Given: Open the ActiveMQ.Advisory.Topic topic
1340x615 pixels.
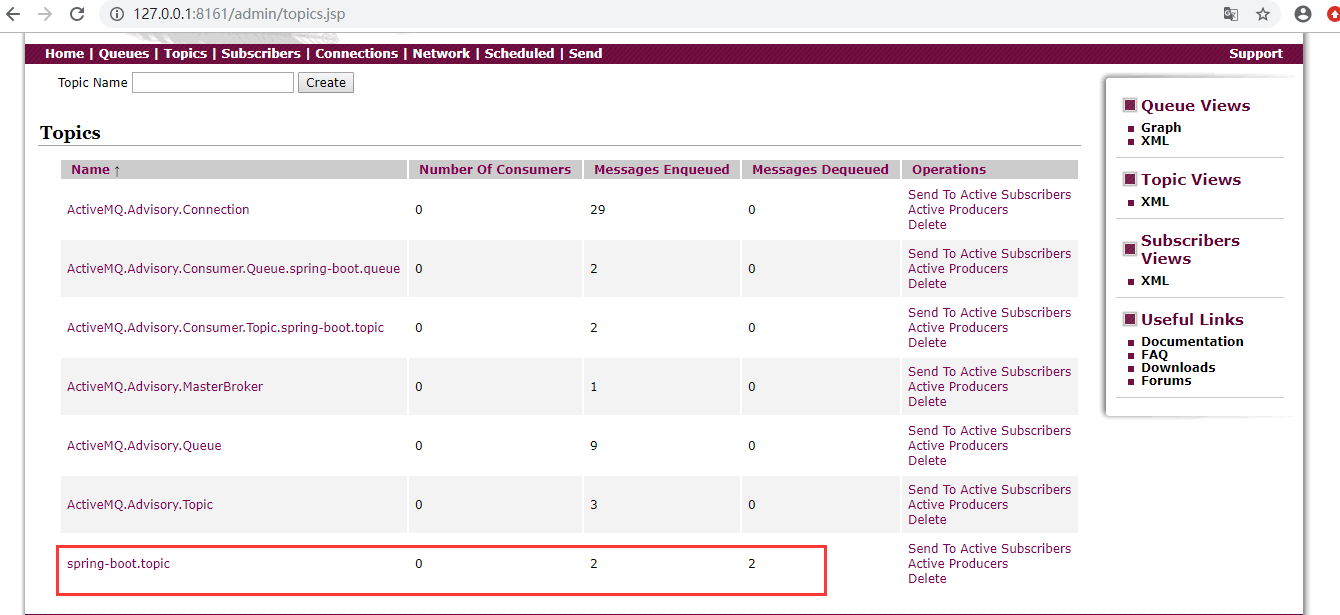Looking at the screenshot, I should pyautogui.click(x=140, y=505).
